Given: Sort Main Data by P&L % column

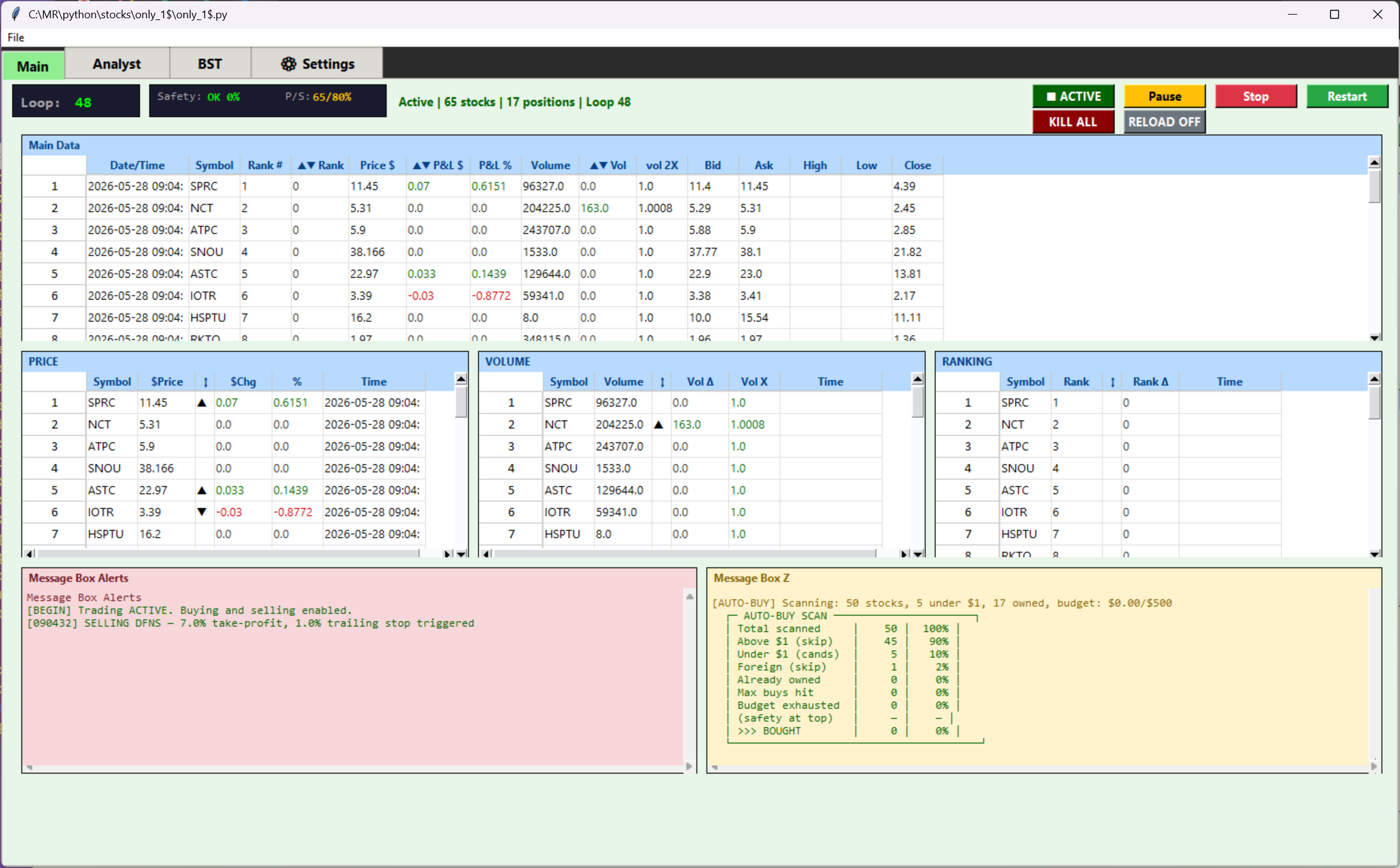Looking at the screenshot, I should click(x=495, y=165).
